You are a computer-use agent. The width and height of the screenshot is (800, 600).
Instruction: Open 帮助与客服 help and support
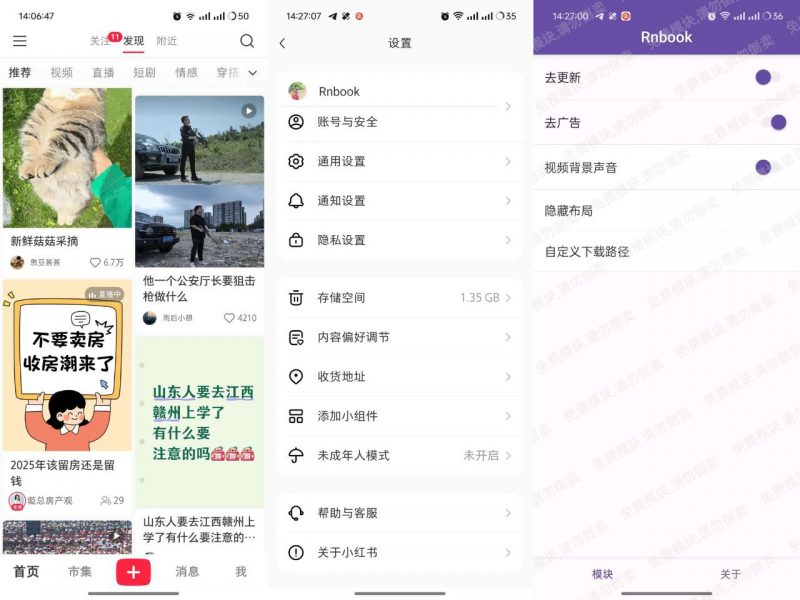pyautogui.click(x=400, y=513)
